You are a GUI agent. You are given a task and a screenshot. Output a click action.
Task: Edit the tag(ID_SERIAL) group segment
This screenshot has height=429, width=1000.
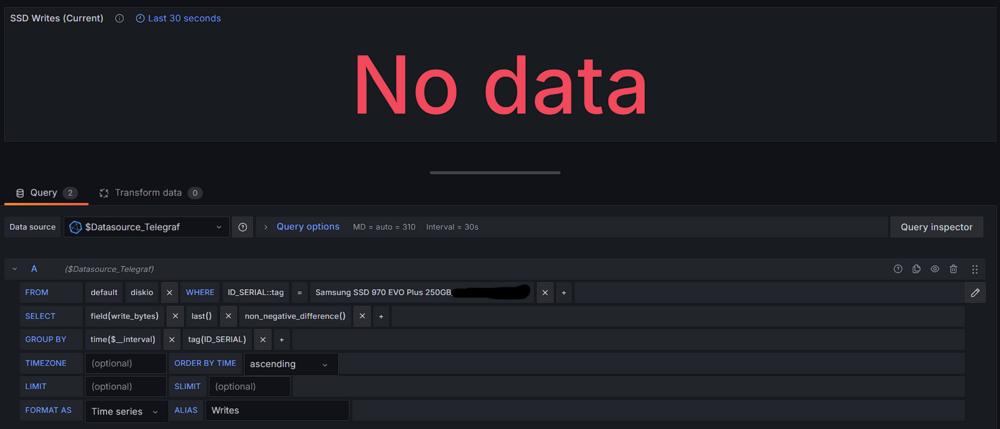(x=218, y=340)
